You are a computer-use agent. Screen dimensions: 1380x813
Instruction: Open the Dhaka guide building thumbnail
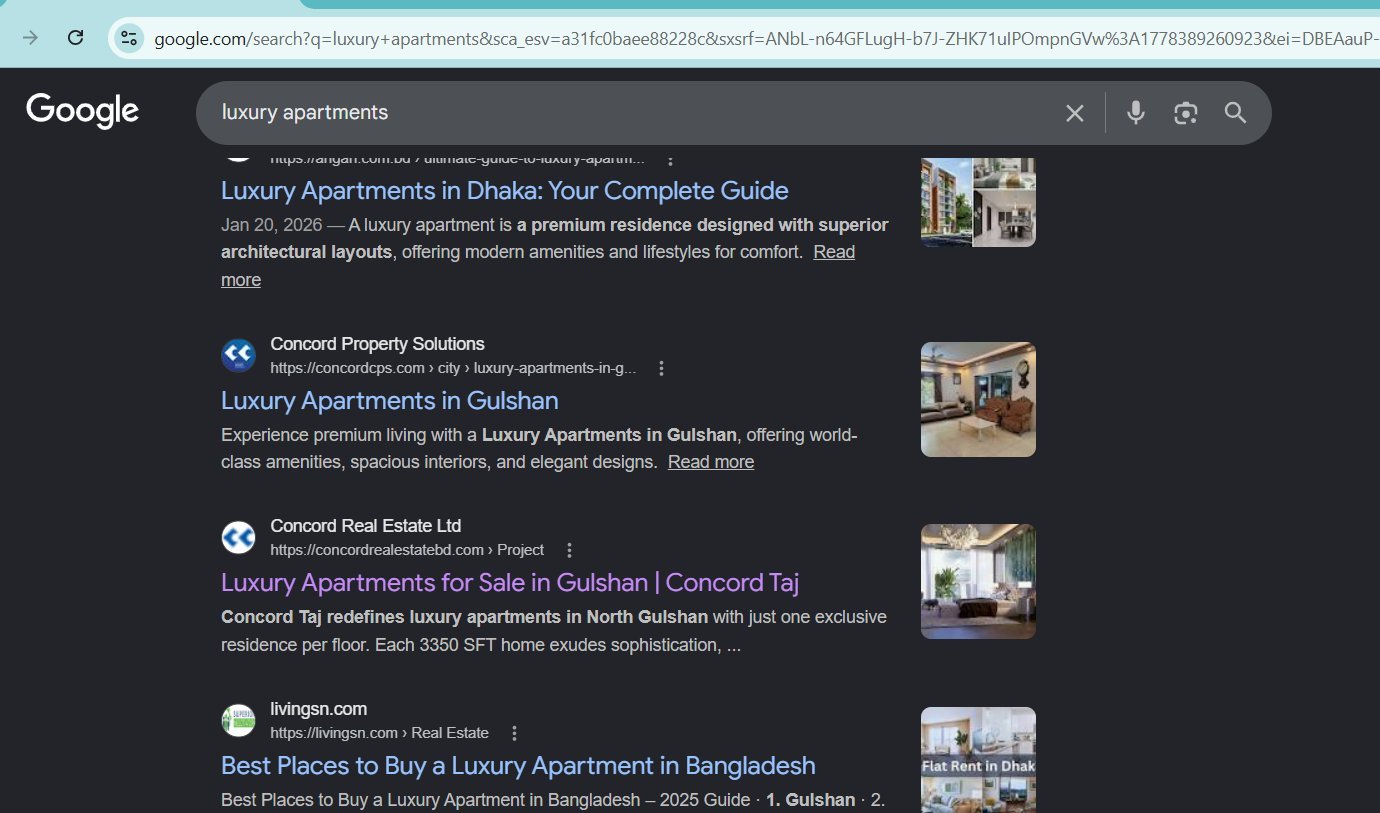tap(978, 202)
